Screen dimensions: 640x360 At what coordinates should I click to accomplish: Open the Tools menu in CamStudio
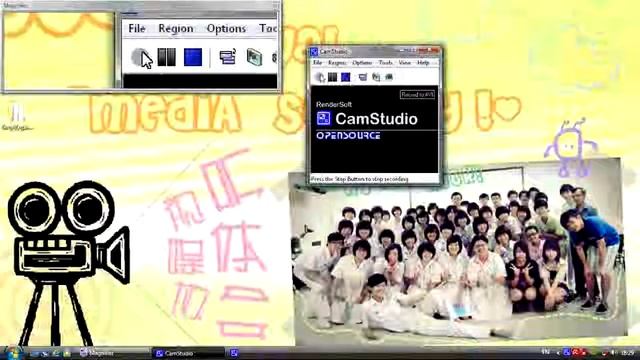[x=385, y=63]
